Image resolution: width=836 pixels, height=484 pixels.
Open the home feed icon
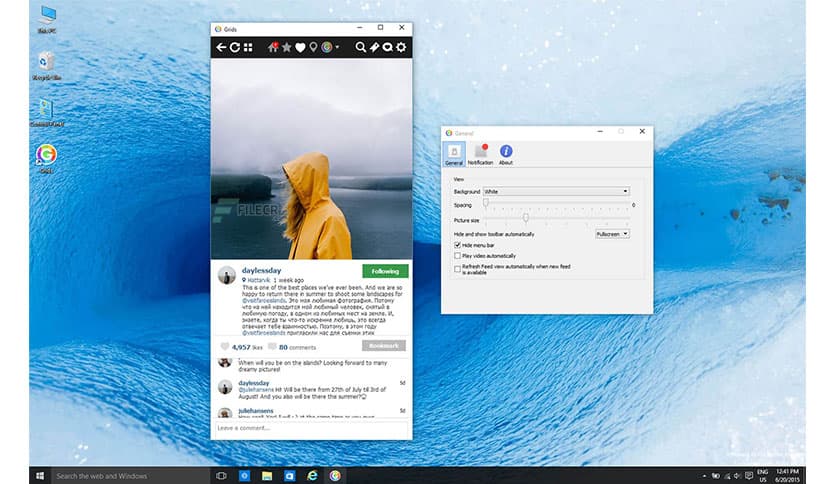[272, 47]
